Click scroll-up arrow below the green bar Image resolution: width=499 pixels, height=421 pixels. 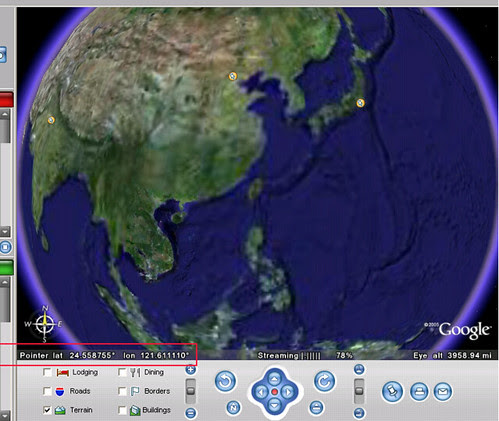5,282
